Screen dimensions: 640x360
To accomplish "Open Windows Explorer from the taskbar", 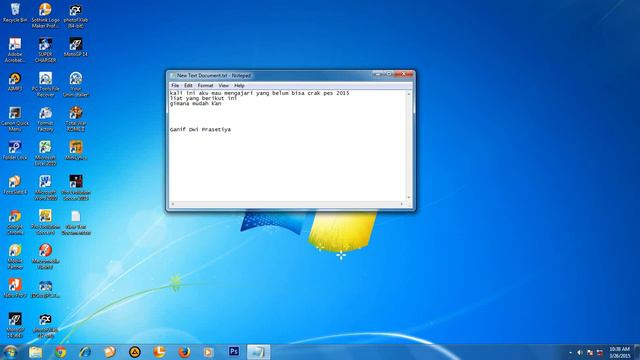I will click(36, 352).
